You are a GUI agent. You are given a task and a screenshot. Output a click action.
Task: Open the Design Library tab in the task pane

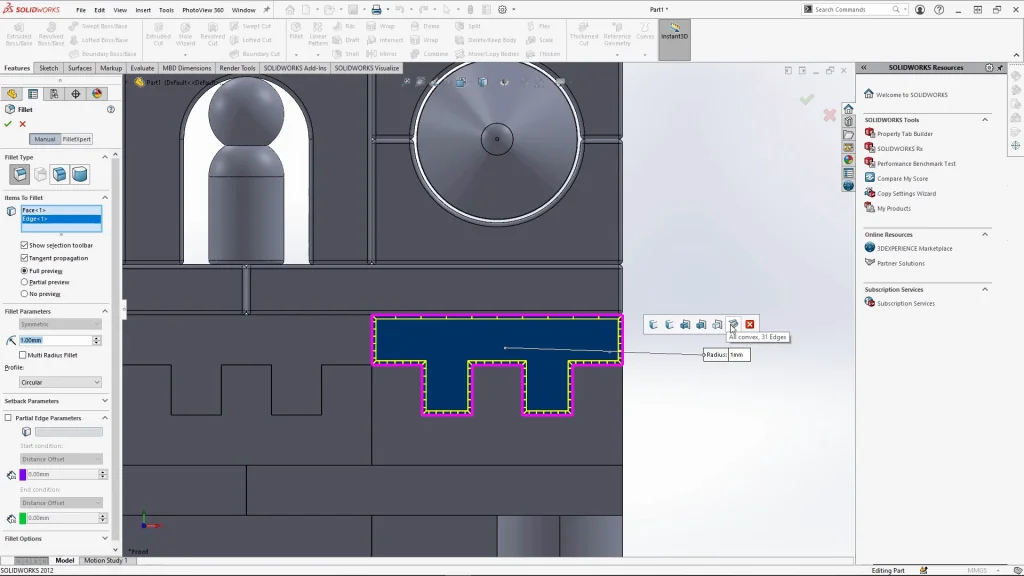(848, 122)
